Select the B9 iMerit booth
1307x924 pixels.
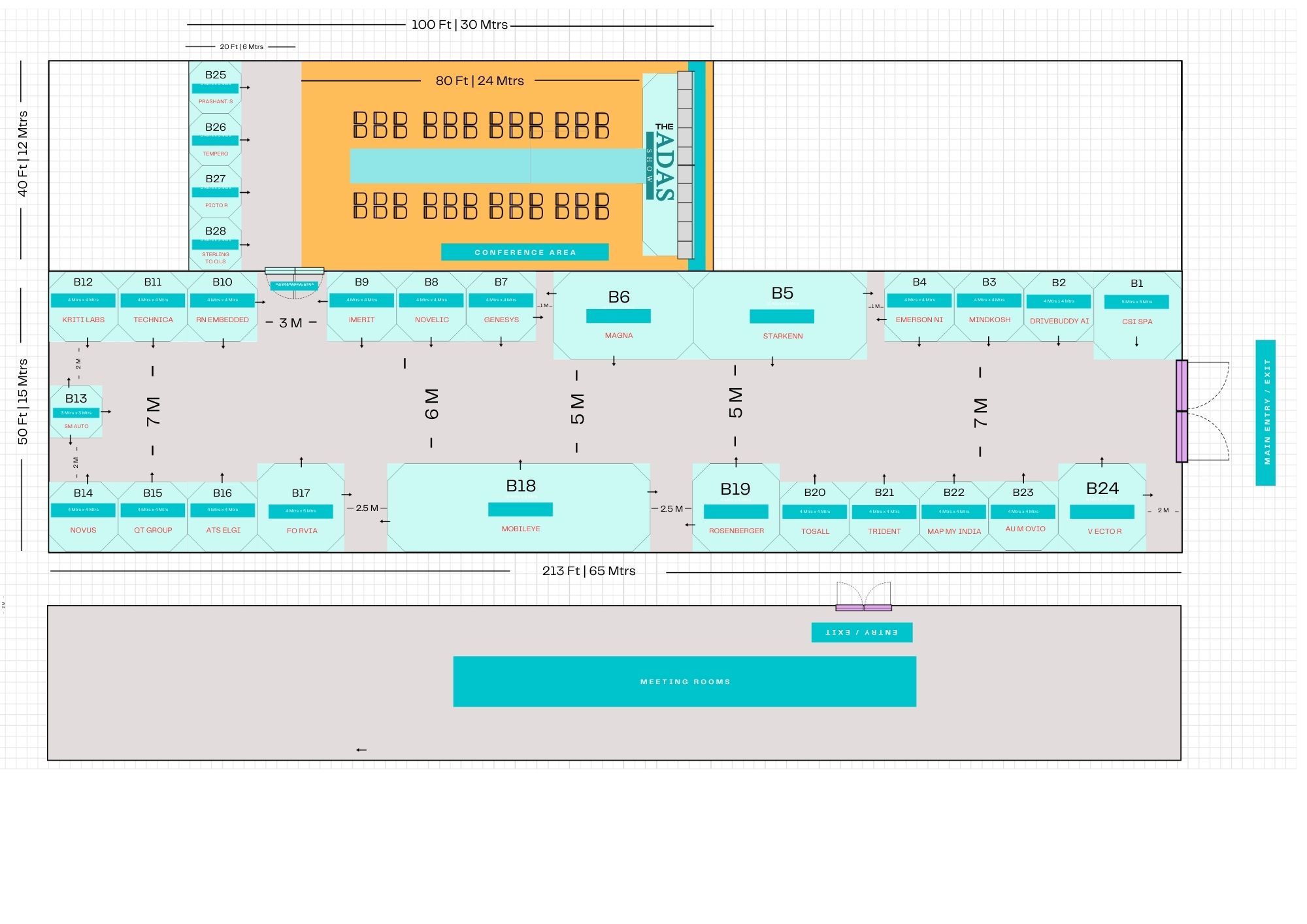tap(361, 306)
